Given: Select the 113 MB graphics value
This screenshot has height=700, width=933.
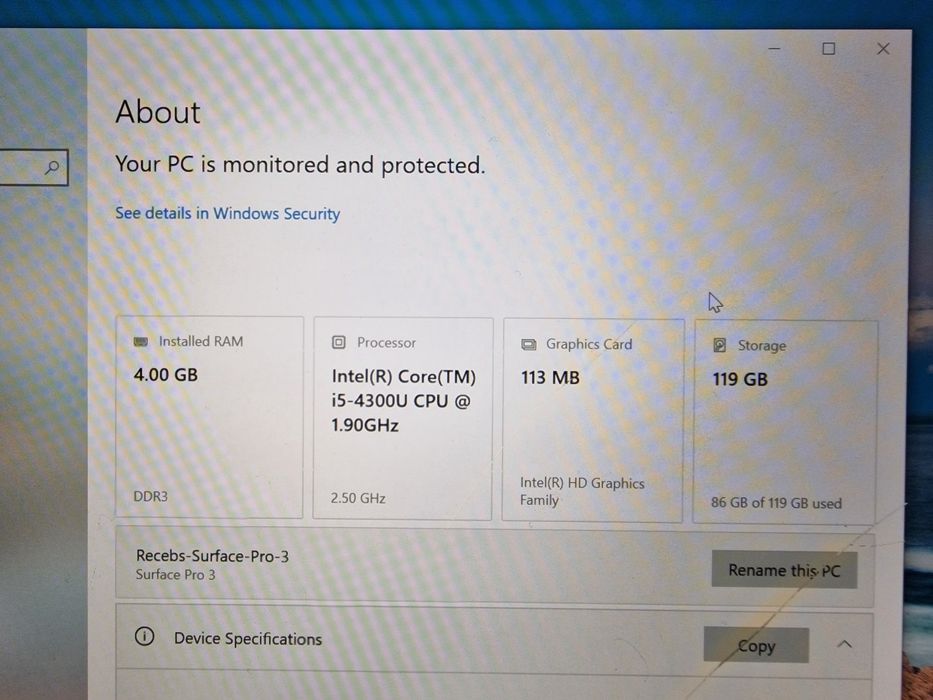Looking at the screenshot, I should pyautogui.click(x=550, y=377).
